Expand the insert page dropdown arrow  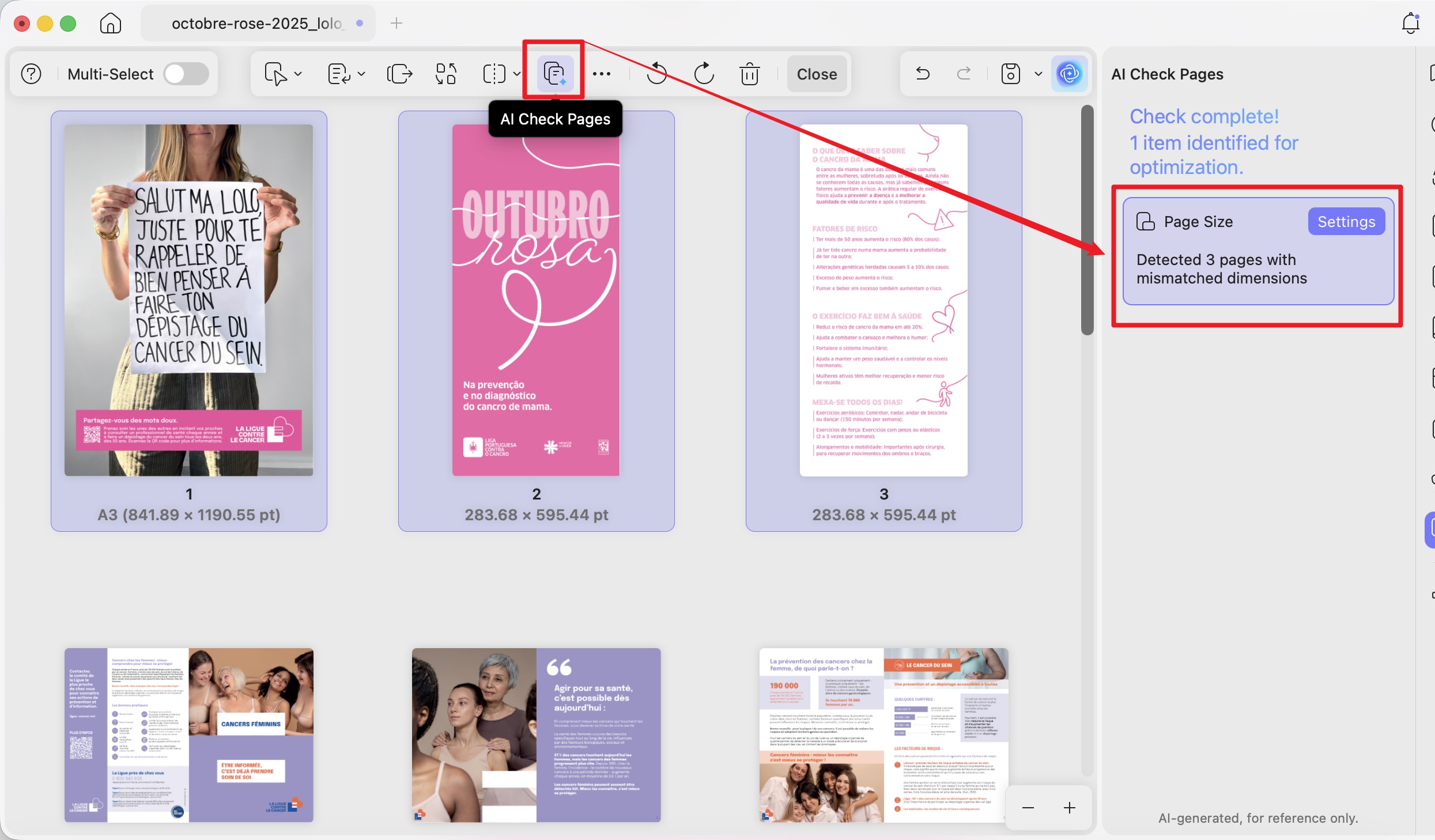click(x=298, y=74)
